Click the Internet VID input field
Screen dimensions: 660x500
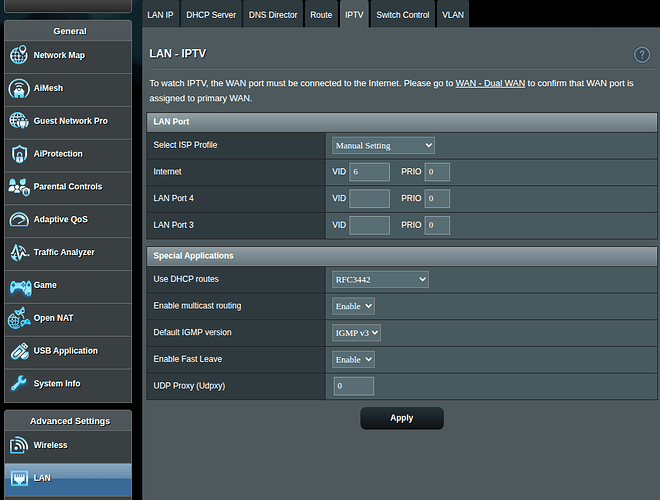point(369,172)
